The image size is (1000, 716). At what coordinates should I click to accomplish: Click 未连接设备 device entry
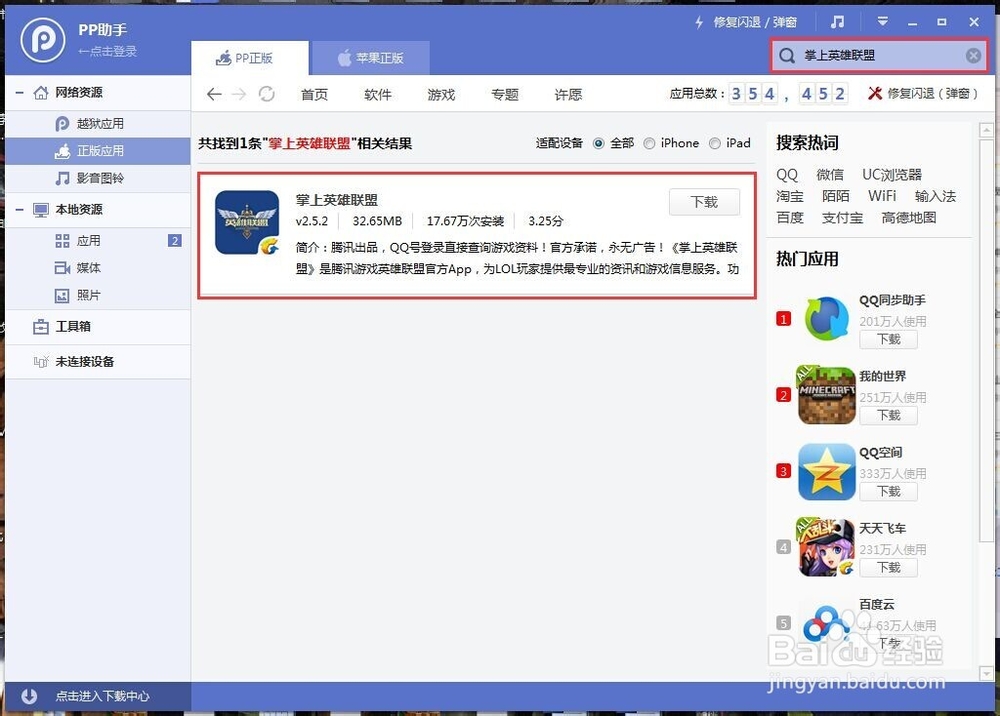pos(98,362)
